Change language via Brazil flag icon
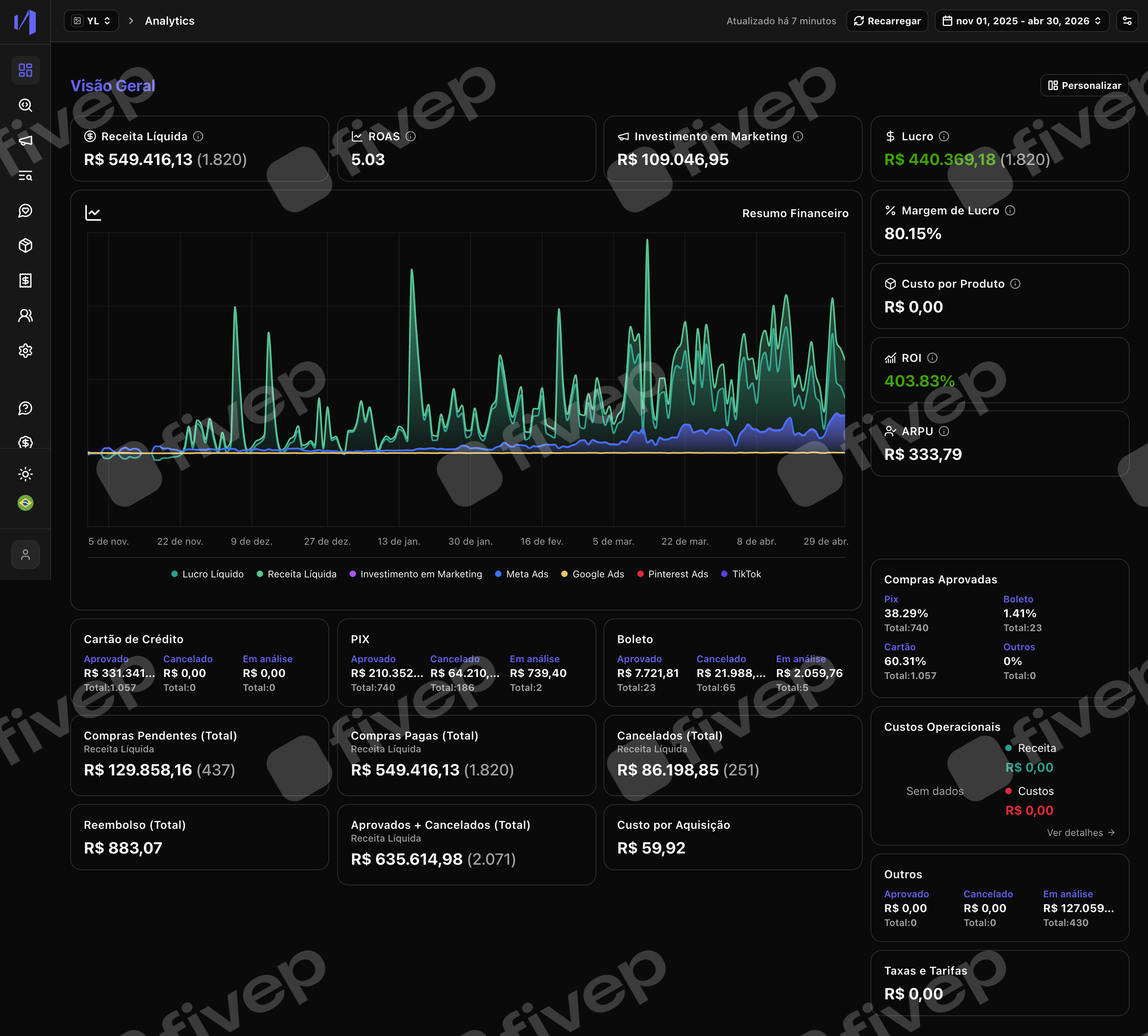The image size is (1148, 1036). 26,502
